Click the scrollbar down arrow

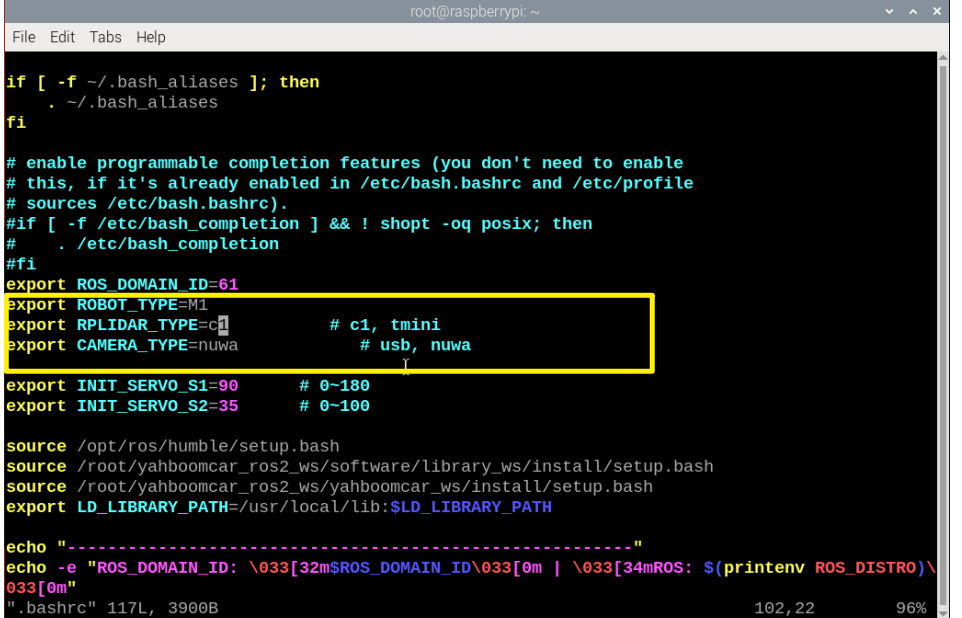click(x=943, y=610)
